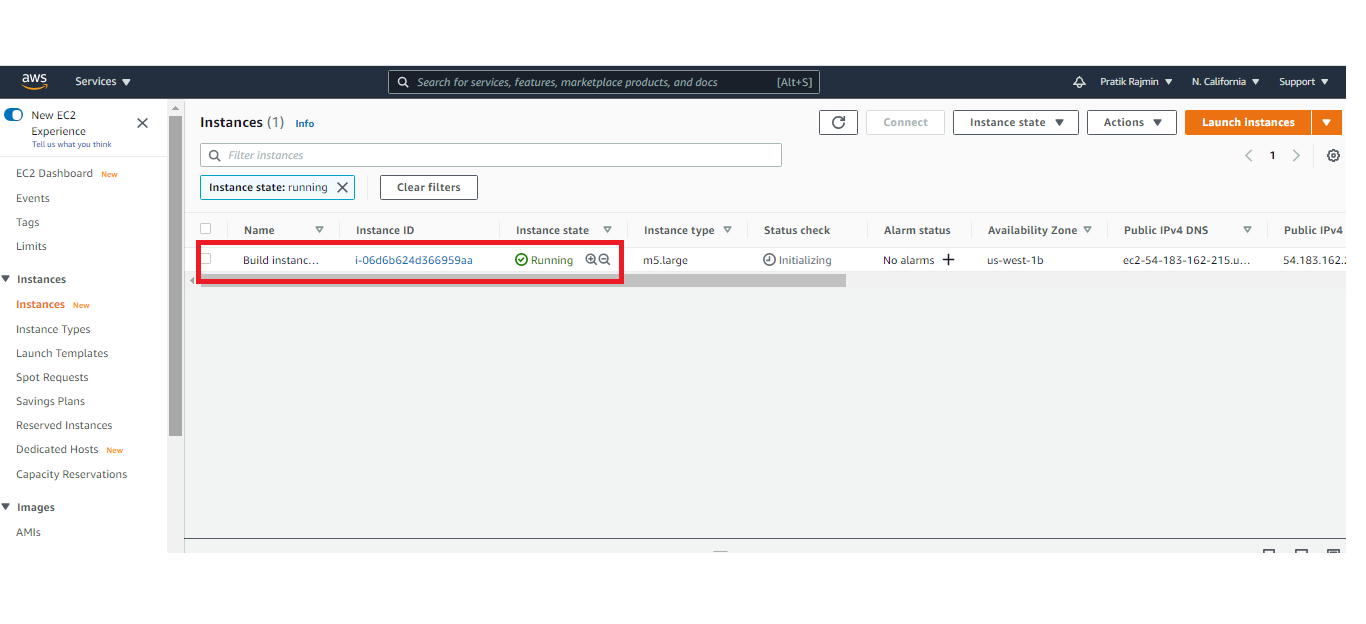Select all instances header checkbox
This screenshot has height=624, width=1366.
point(206,229)
